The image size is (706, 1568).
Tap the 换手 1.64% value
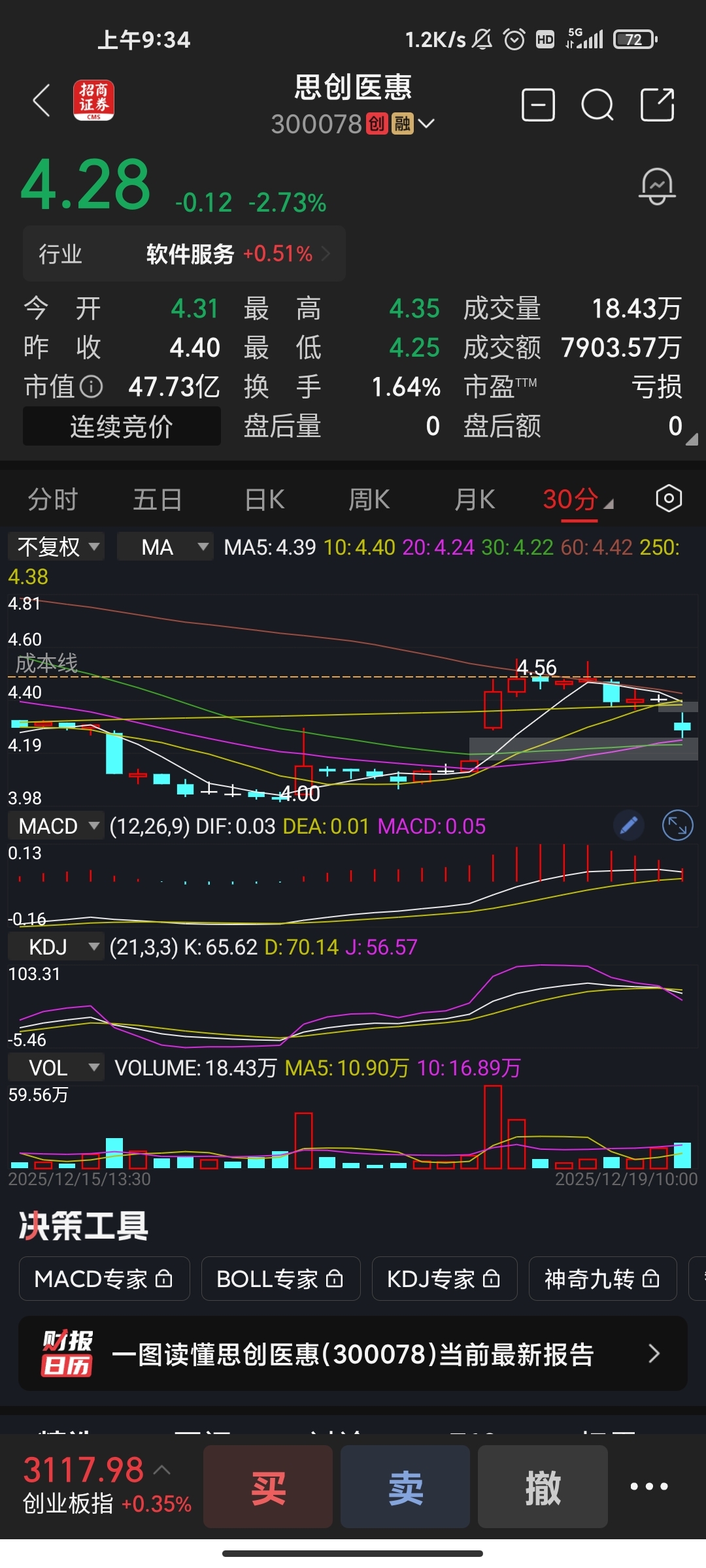point(406,387)
